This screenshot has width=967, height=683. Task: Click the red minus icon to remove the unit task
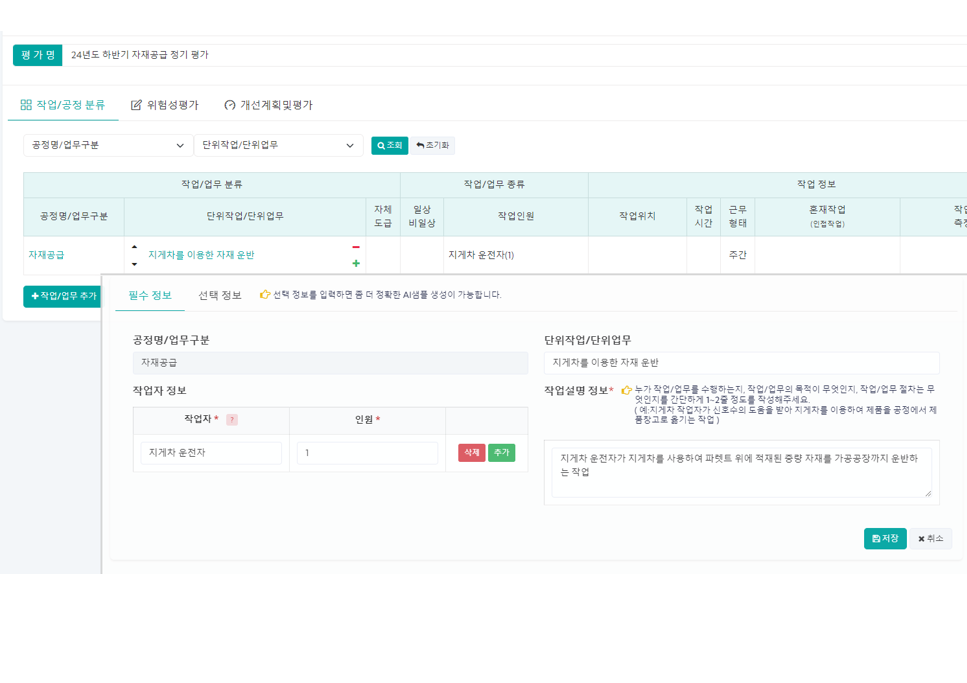(356, 247)
